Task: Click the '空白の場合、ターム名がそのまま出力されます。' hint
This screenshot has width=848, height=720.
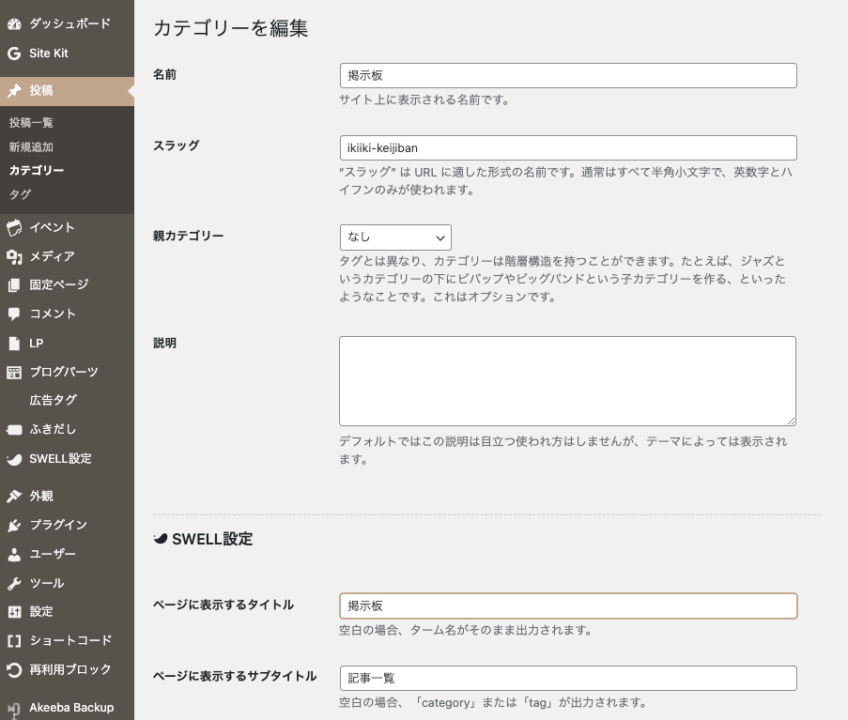Action: pyautogui.click(x=466, y=630)
